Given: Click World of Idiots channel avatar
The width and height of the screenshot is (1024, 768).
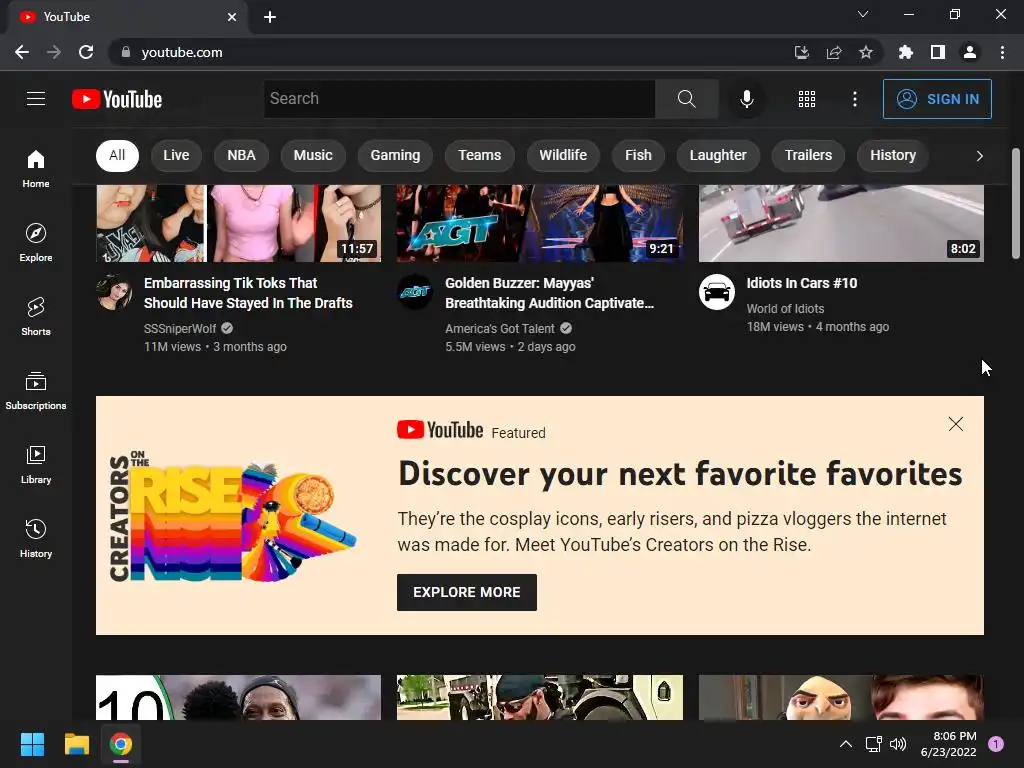Looking at the screenshot, I should click(x=716, y=292).
